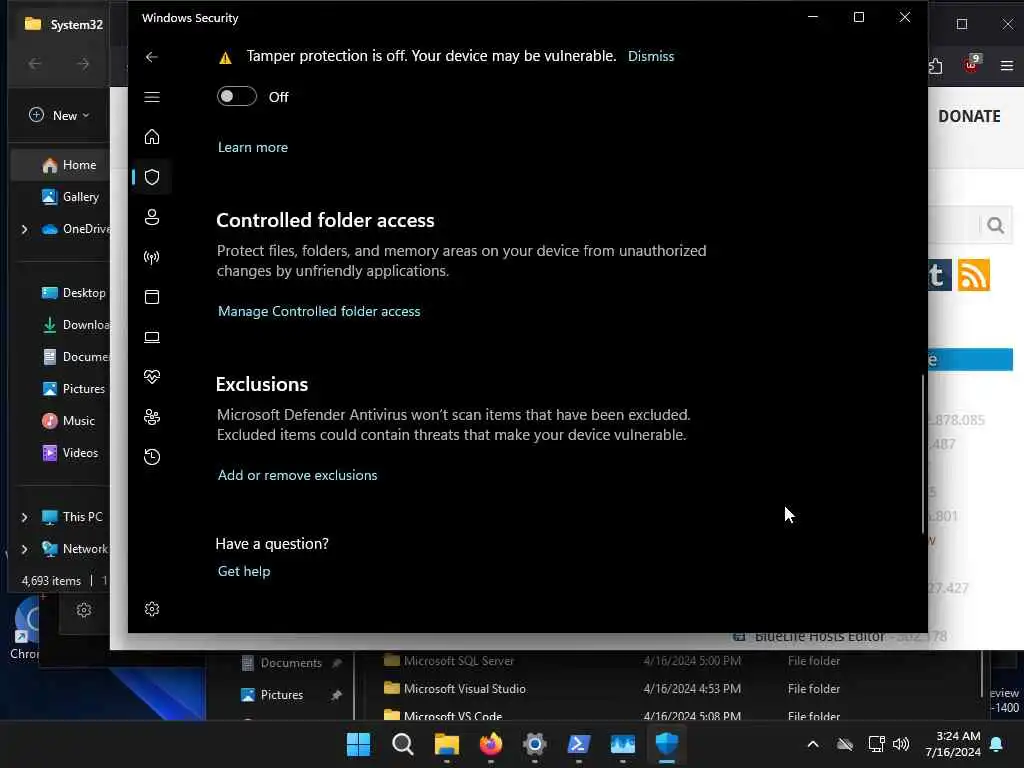Open the Windows Security hamburger menu
This screenshot has width=1024, height=768.
pos(152,97)
